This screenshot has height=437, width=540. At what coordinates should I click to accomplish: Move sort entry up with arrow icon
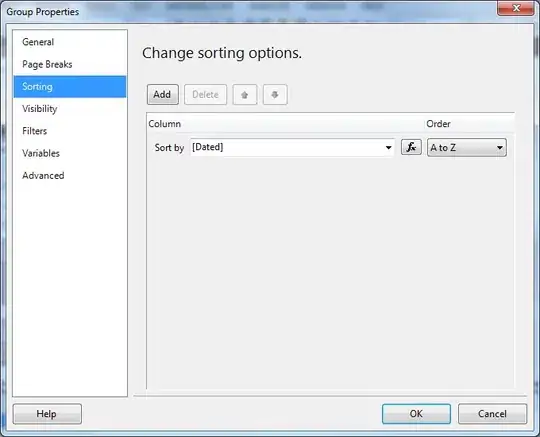point(245,95)
